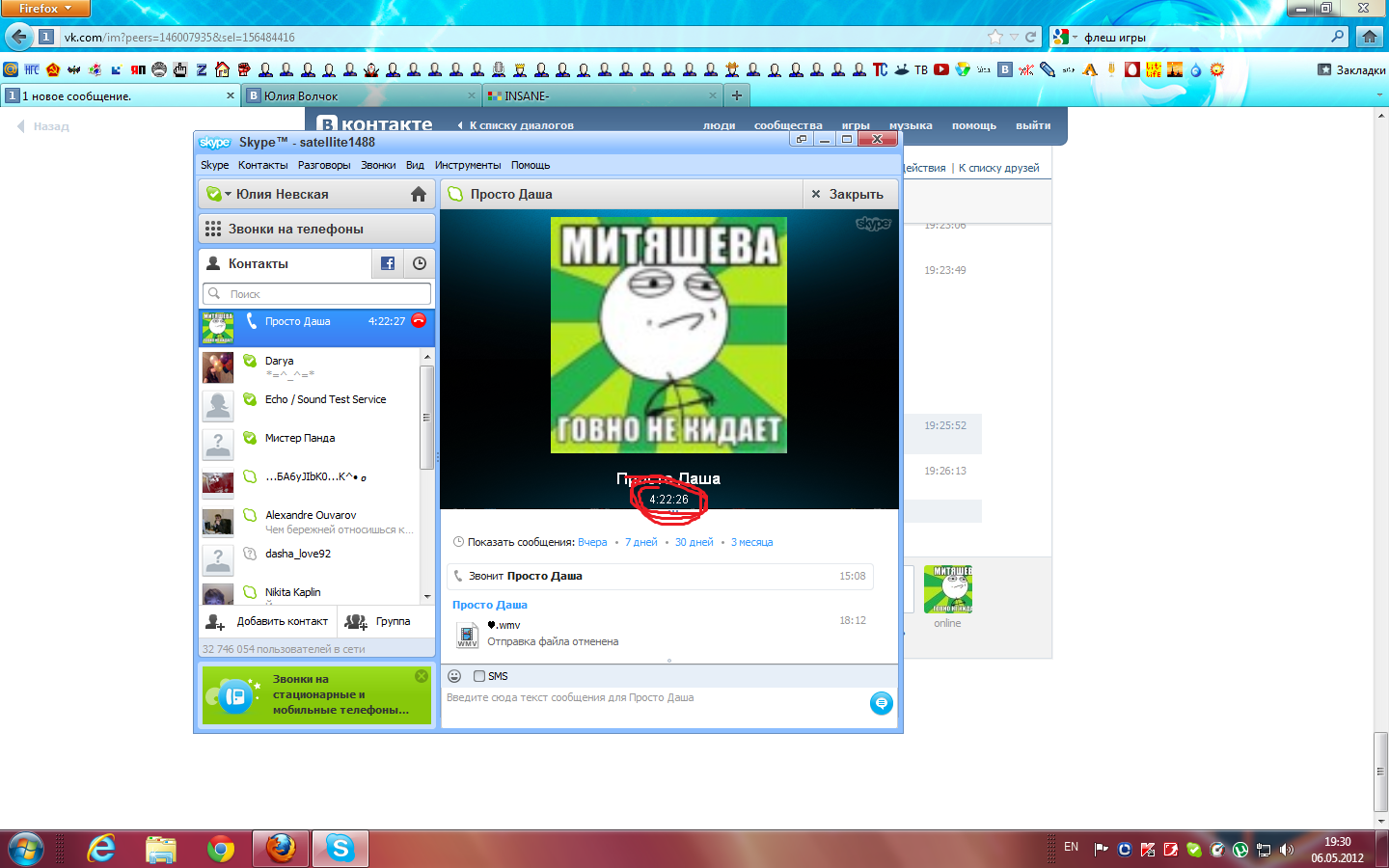
Task: Open the Звонки menu
Action: [378, 165]
